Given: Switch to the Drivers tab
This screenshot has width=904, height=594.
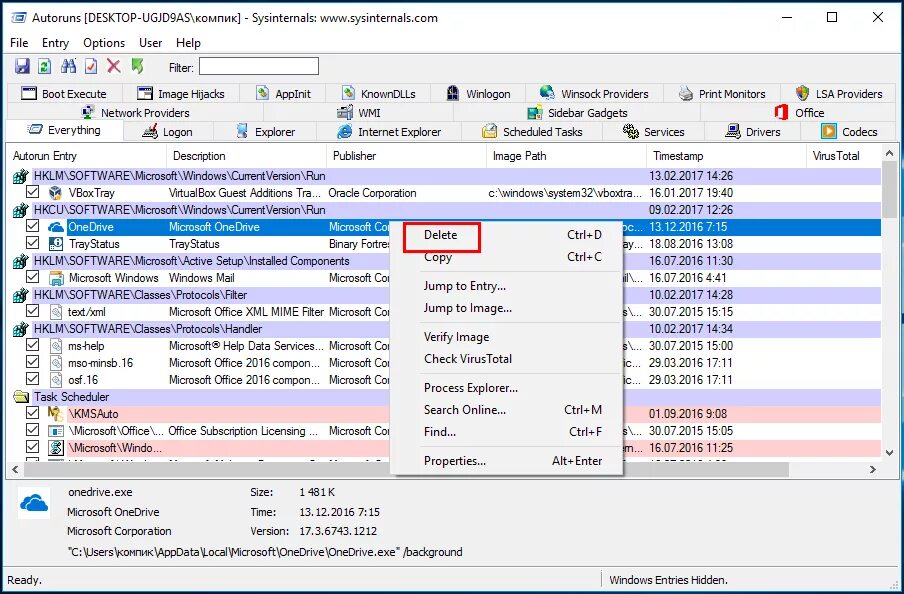Looking at the screenshot, I should click(x=752, y=131).
